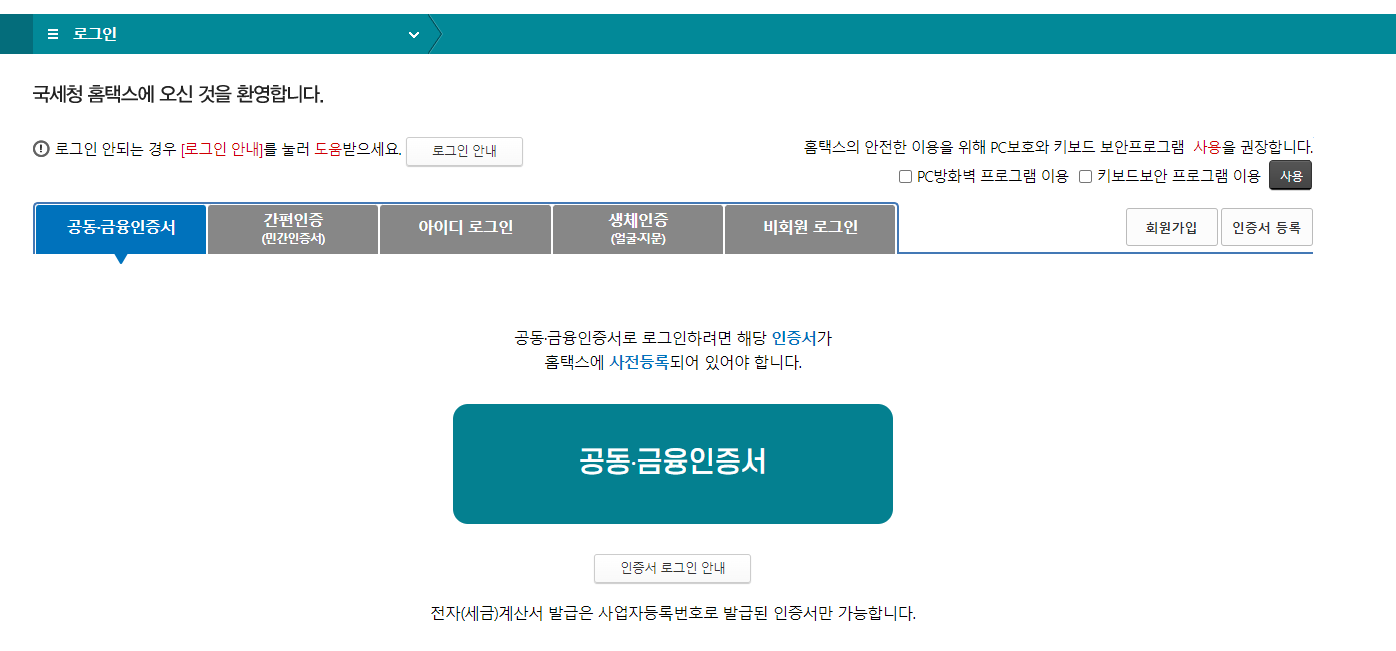The image size is (1396, 651).
Task: Click the blue 인증서 word in the instructions
Action: pyautogui.click(x=794, y=338)
